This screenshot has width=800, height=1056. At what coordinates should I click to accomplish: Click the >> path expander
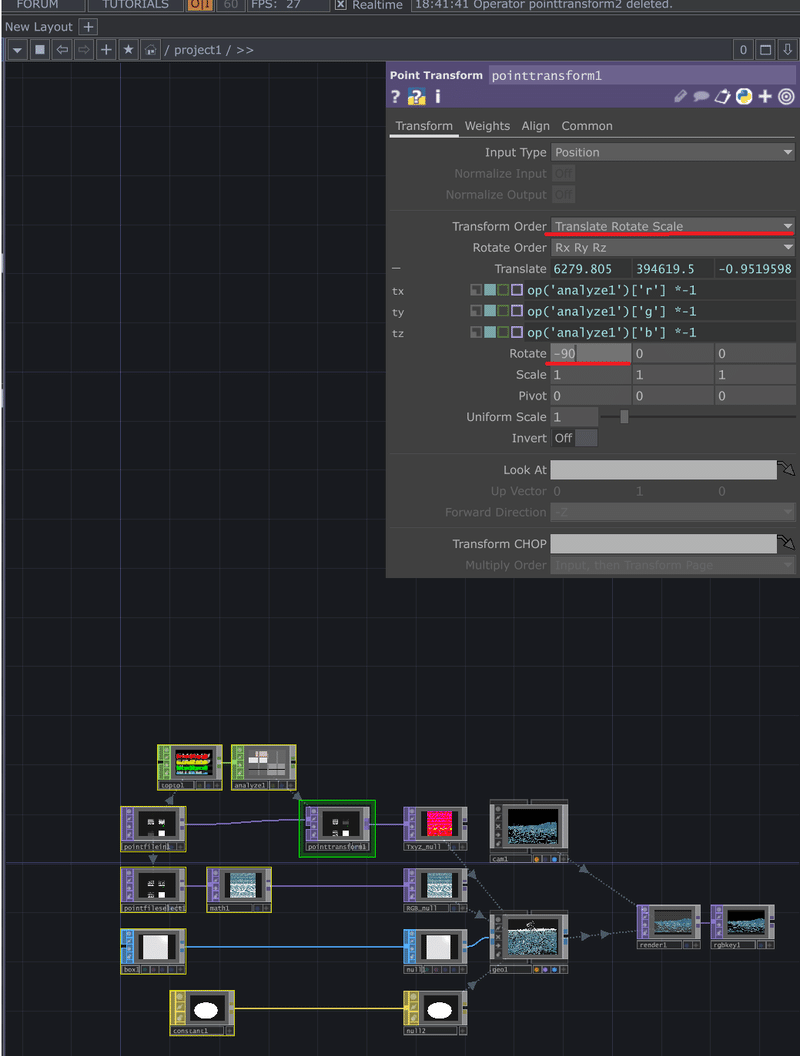(x=245, y=50)
